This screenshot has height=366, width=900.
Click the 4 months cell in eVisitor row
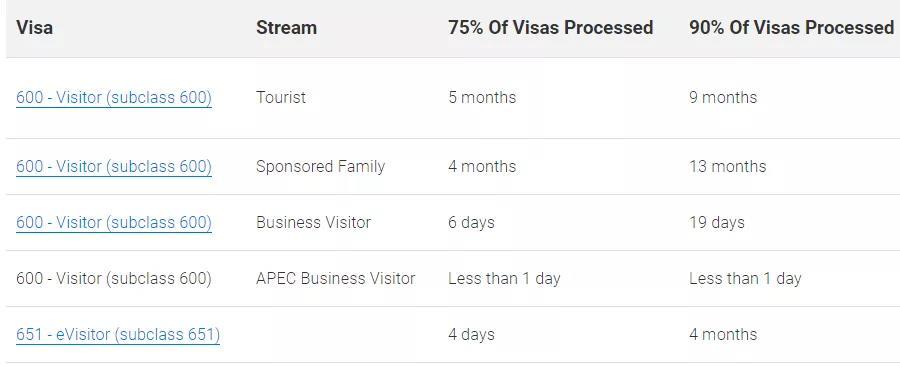[723, 334]
